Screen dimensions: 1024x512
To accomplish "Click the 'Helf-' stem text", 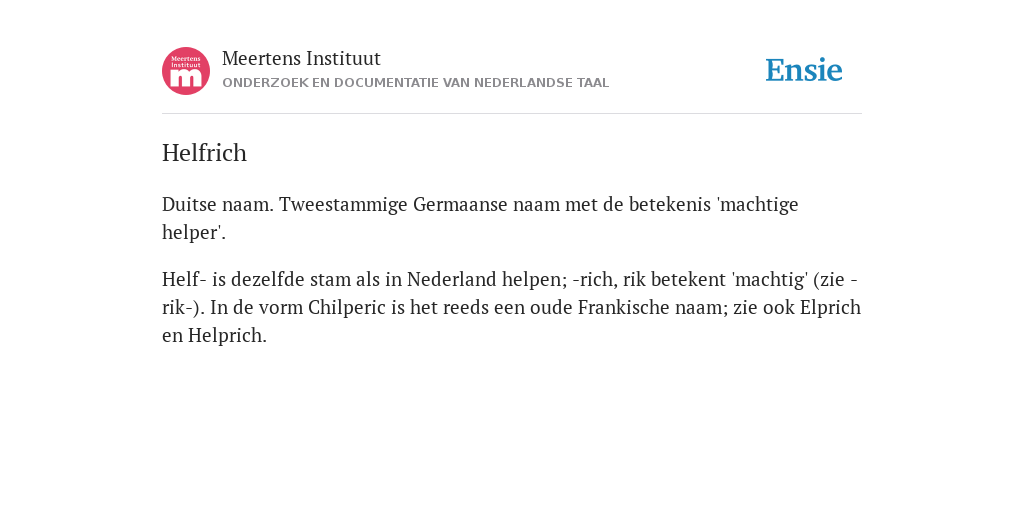I will 184,279.
